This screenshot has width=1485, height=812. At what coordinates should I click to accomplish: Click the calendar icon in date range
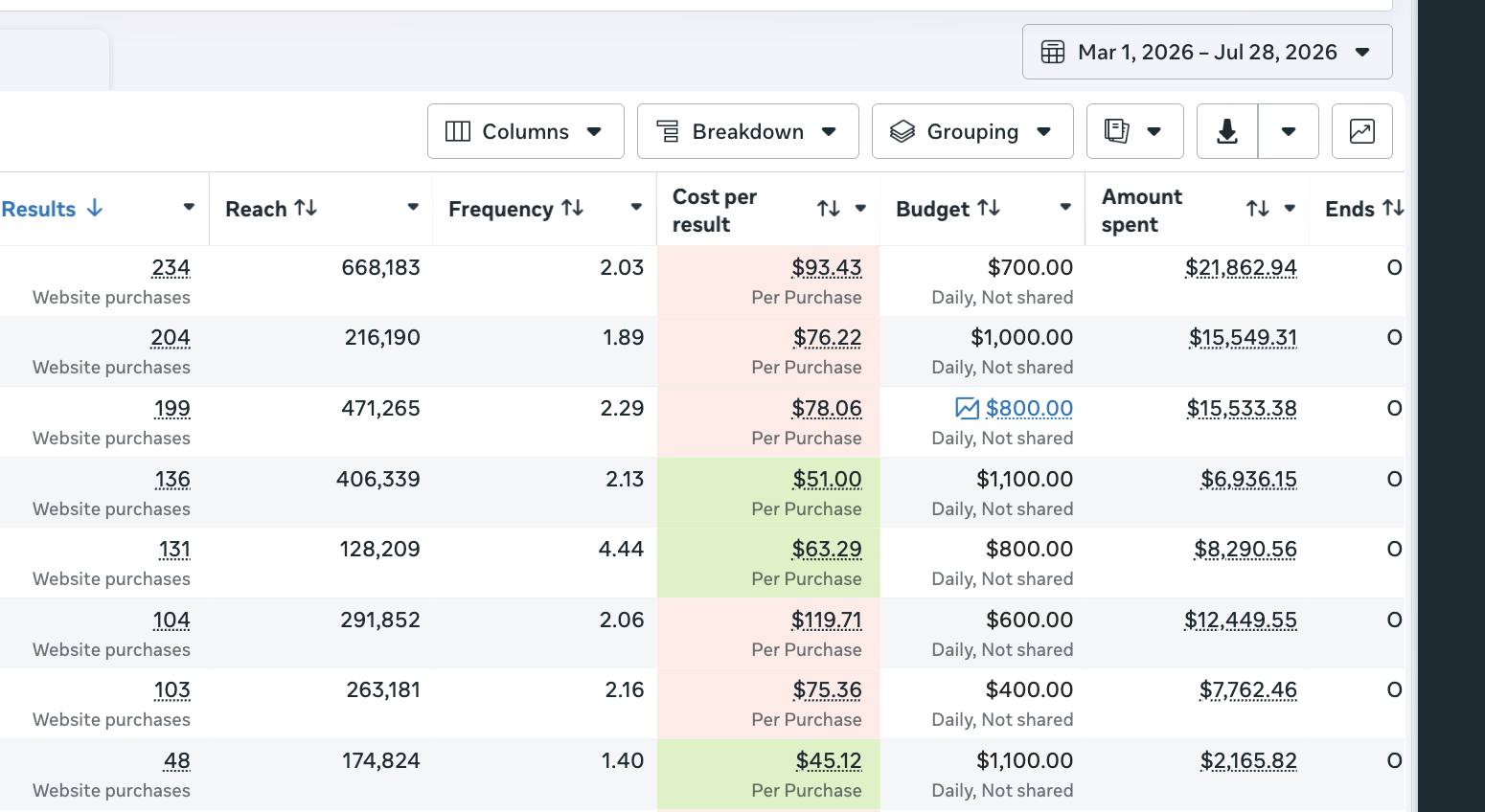pos(1053,52)
